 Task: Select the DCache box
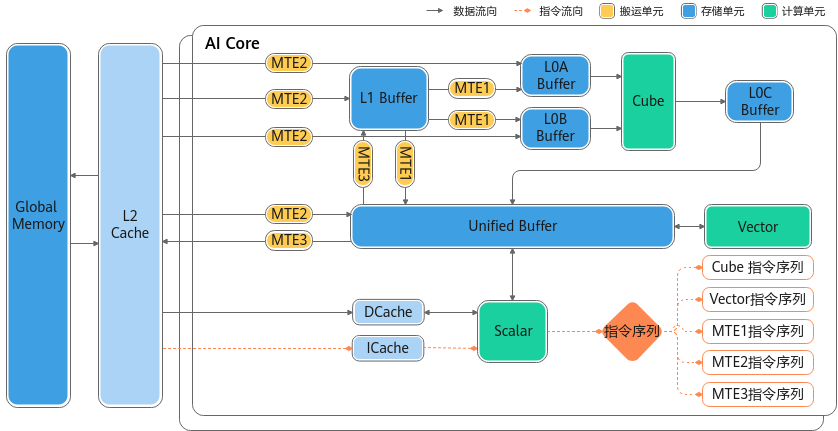(388, 312)
